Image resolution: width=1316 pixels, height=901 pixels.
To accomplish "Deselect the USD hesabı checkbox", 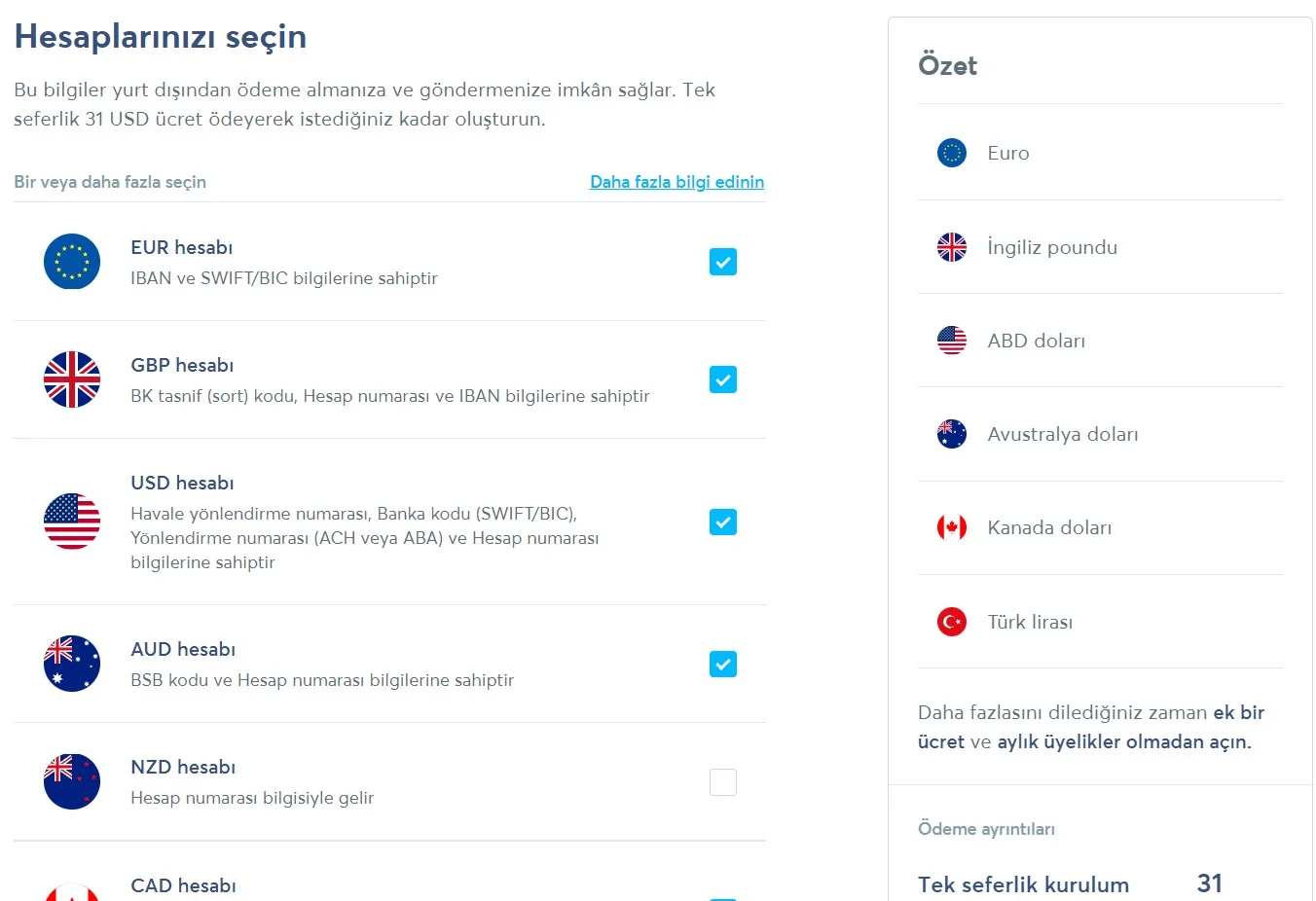I will [722, 523].
